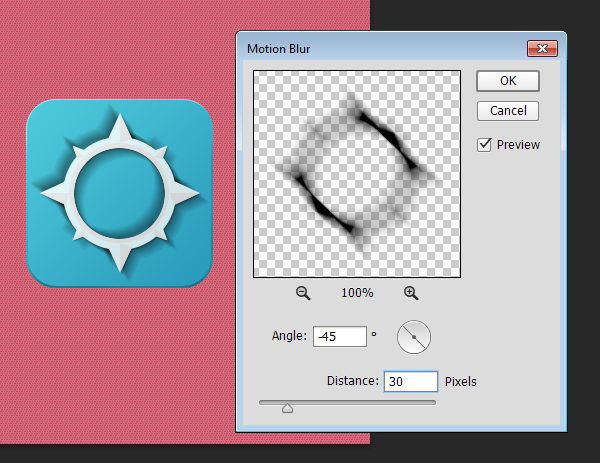Click the OK button in Motion Blur
The height and width of the screenshot is (463, 600).
coord(508,81)
